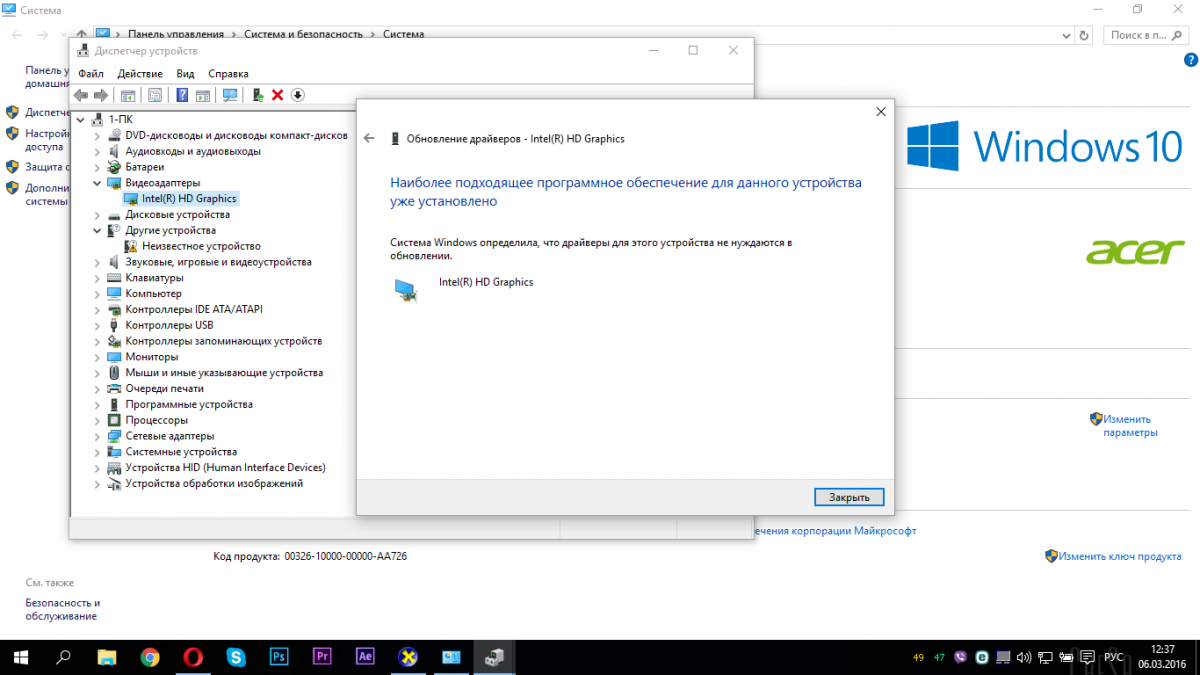Click the Изменить ключ продукта link
This screenshot has height=675, width=1200.
1120,556
